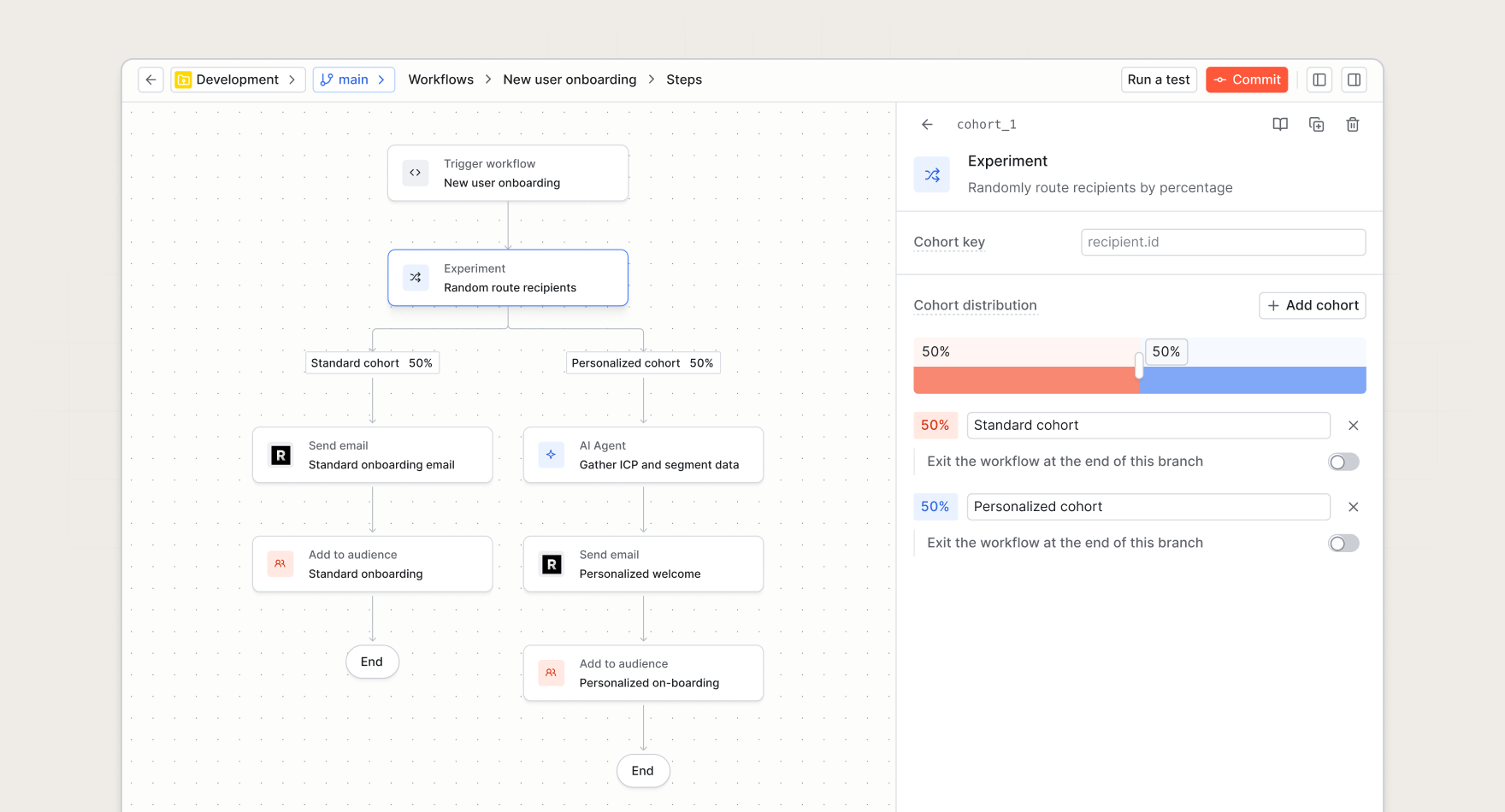Go back from the cohort_1 panel

pos(927,125)
